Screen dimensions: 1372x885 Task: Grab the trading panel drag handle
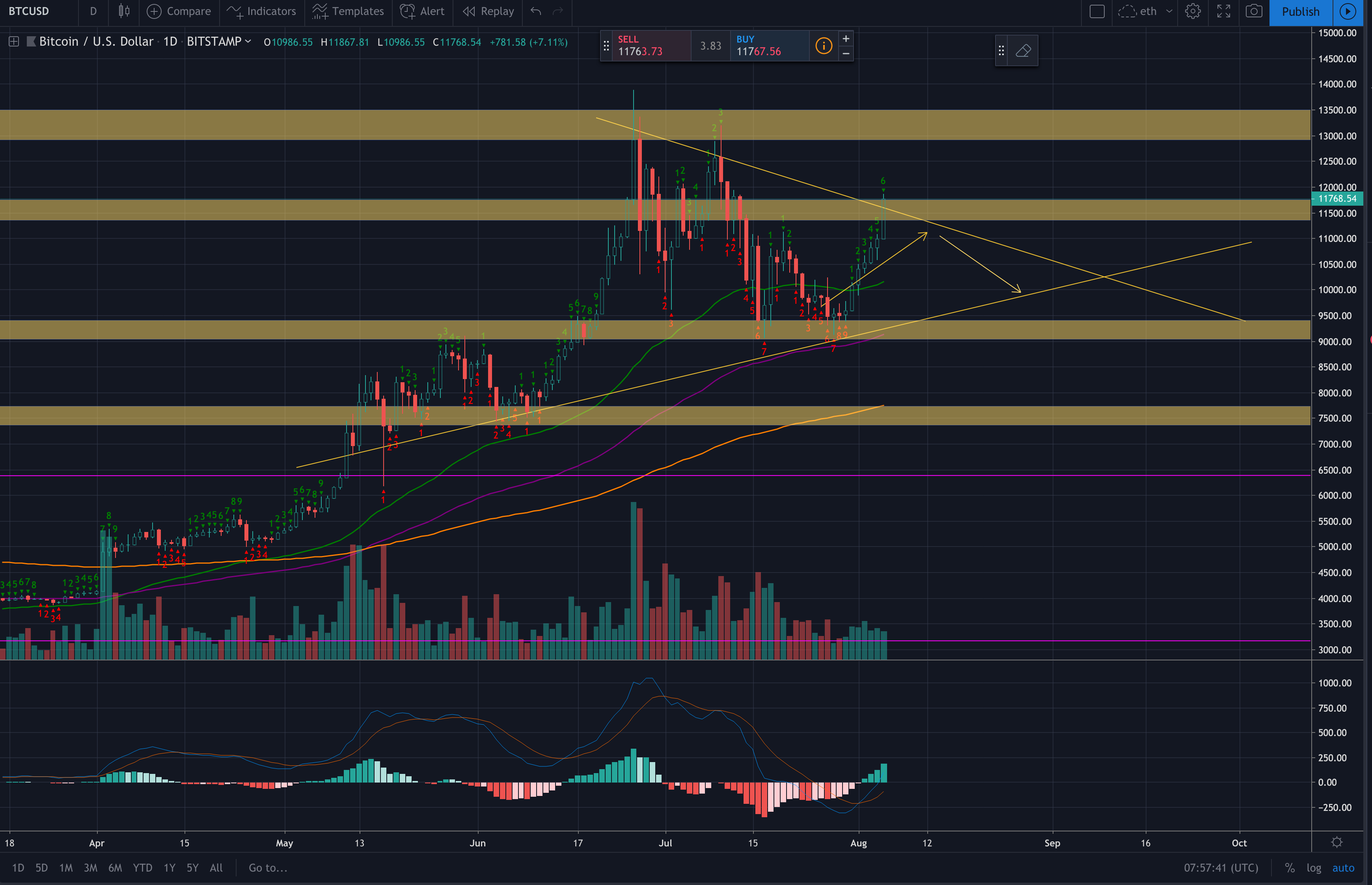coord(606,45)
